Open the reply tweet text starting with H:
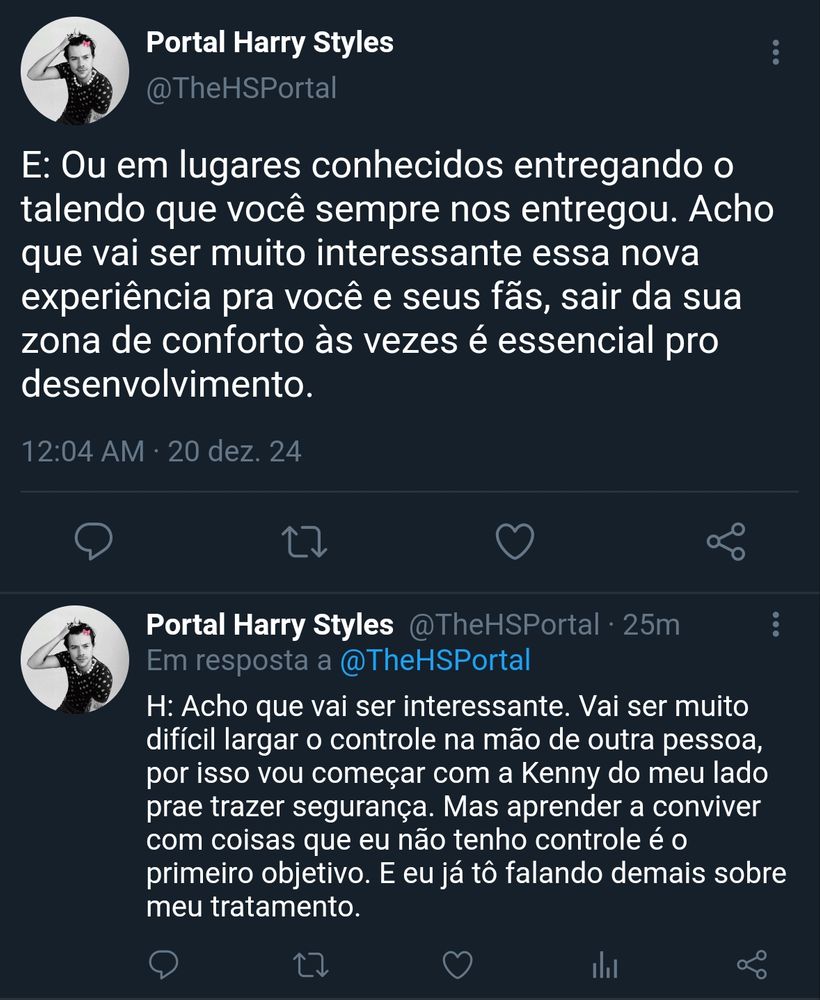The image size is (820, 1000). click(460, 806)
